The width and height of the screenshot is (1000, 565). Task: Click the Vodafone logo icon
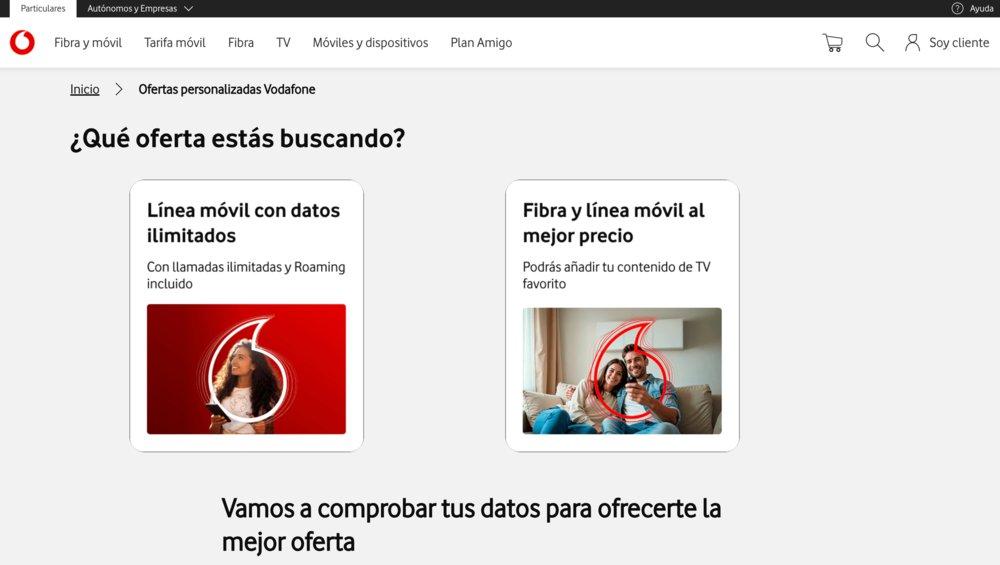(22, 43)
